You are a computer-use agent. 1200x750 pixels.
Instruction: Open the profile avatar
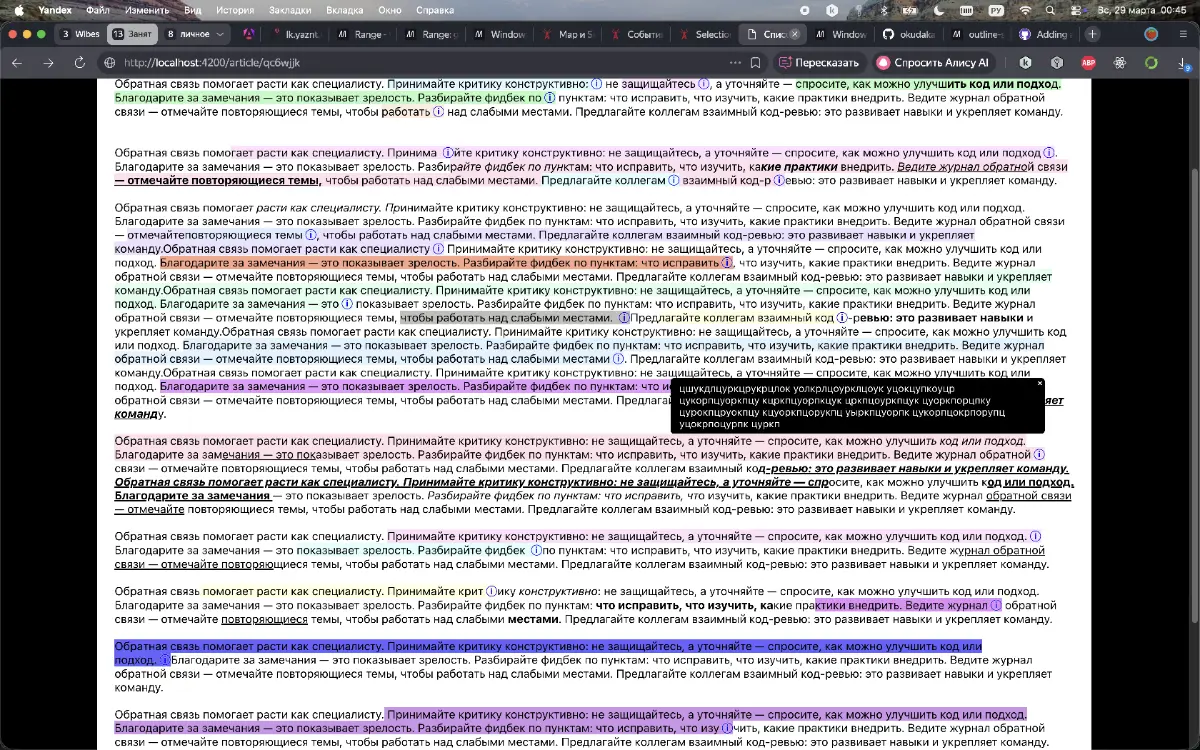coord(1151,34)
